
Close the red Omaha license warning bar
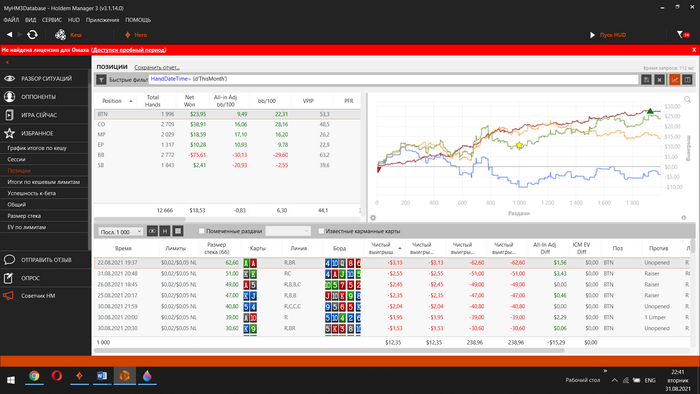tap(694, 50)
